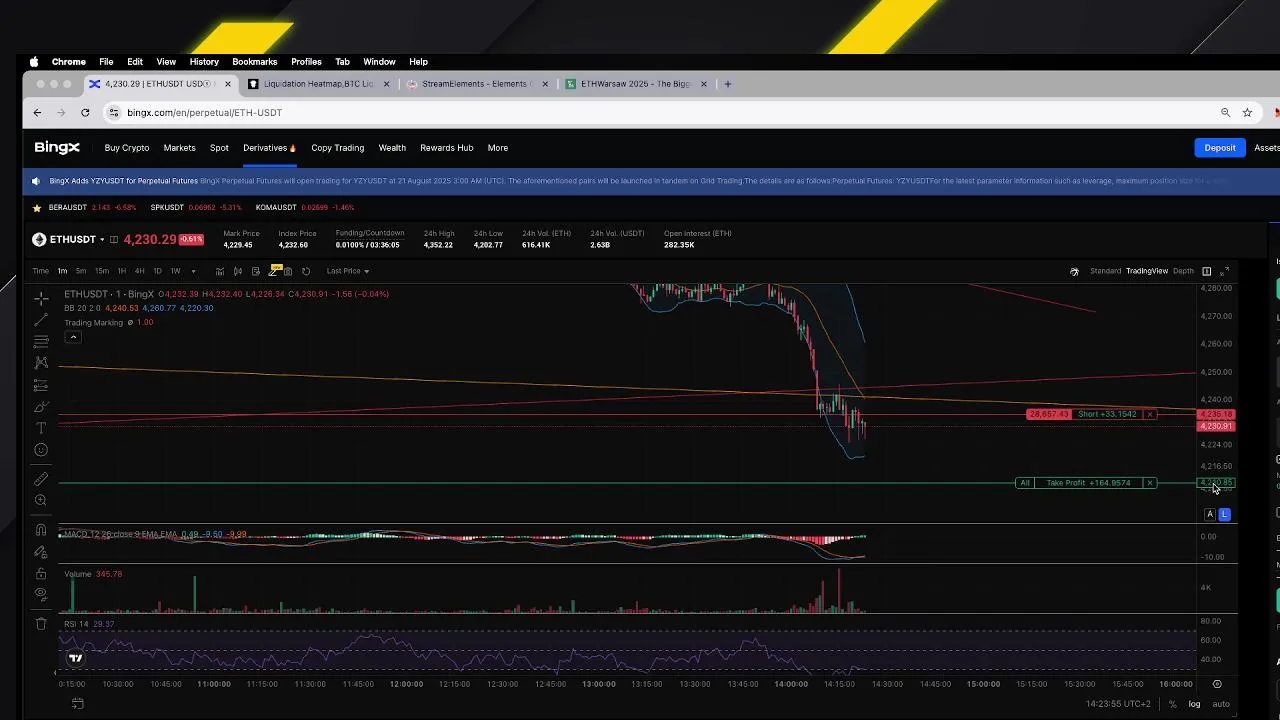The height and width of the screenshot is (720, 1280).
Task: Toggle magnet mode on chart
Action: pos(41,530)
